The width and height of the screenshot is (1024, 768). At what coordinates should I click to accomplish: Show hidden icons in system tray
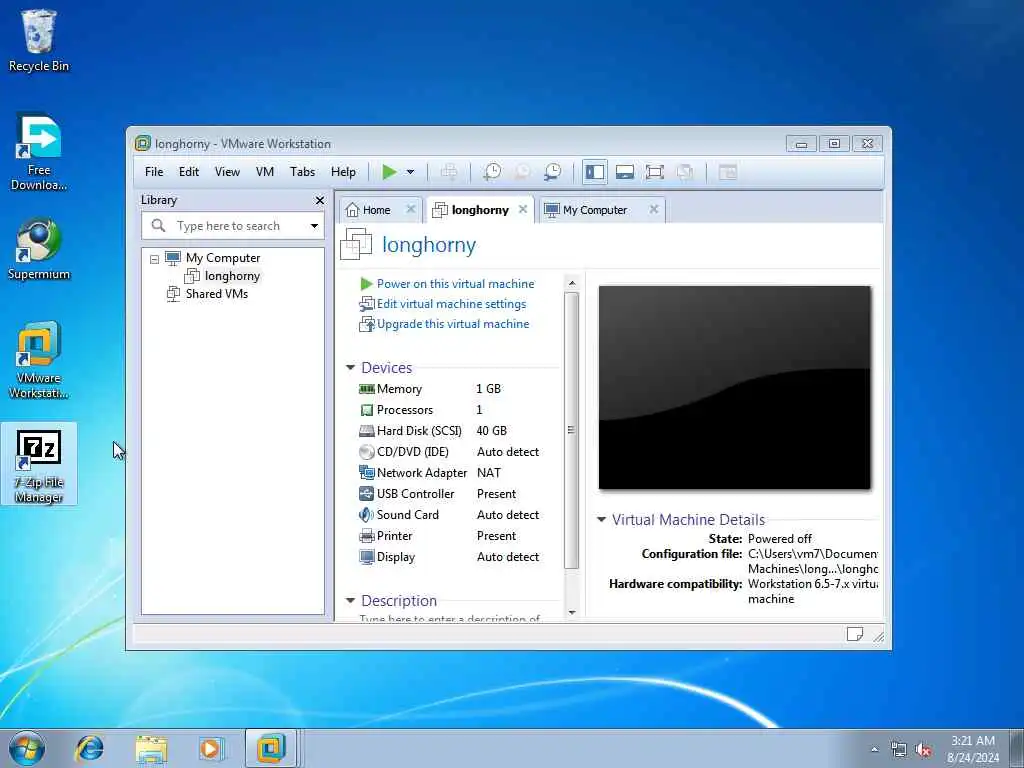pyautogui.click(x=874, y=750)
